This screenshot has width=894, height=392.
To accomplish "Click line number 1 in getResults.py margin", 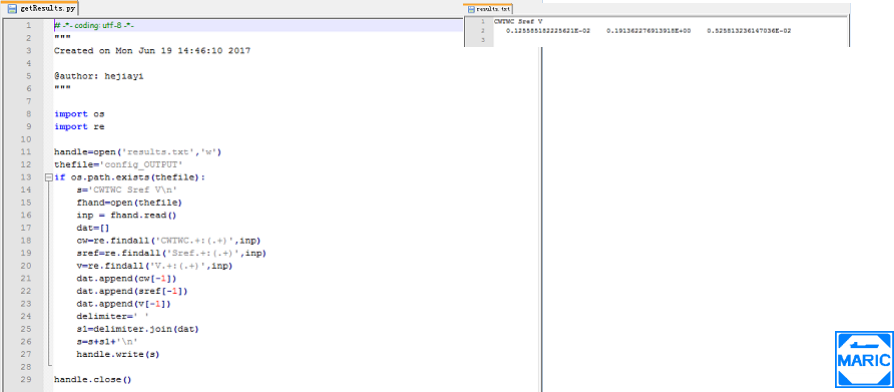I will pyautogui.click(x=29, y=26).
